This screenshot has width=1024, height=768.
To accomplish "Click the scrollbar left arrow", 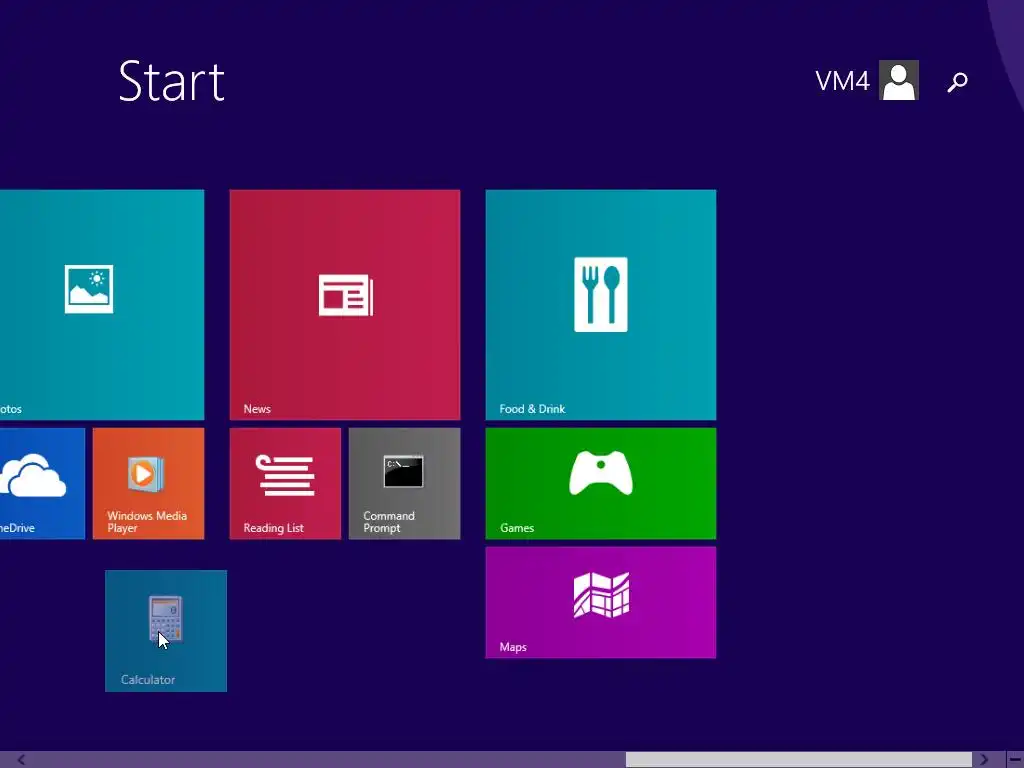I will tap(21, 760).
